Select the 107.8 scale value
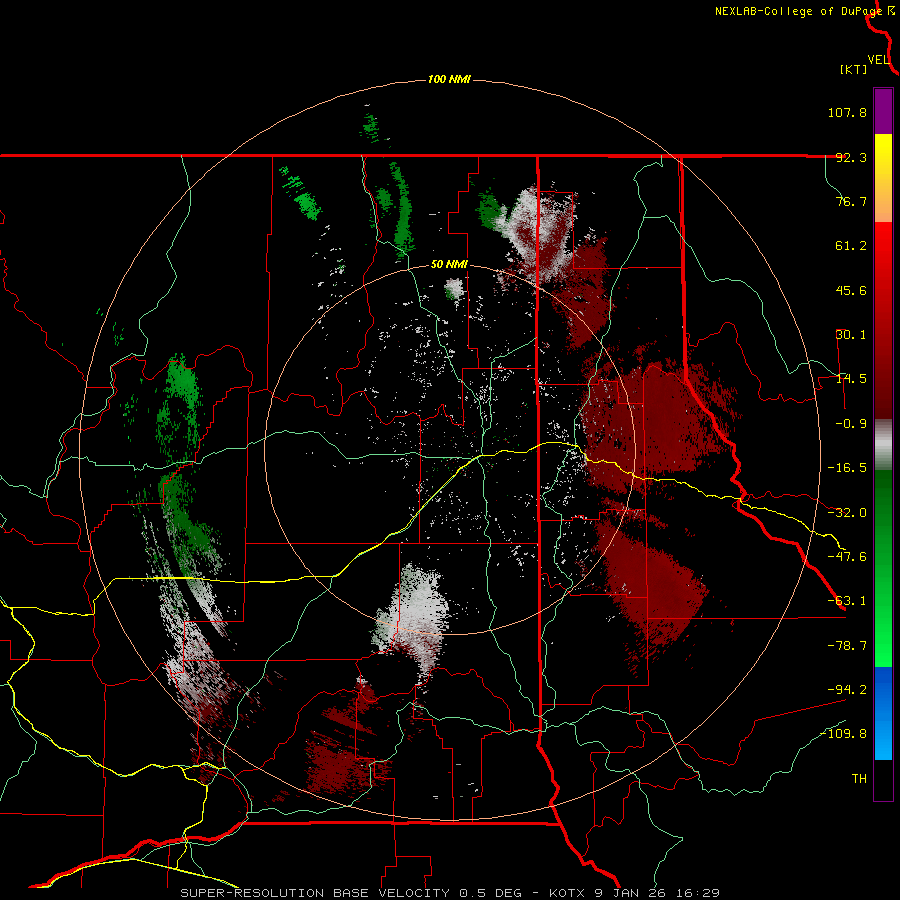This screenshot has height=900, width=900. tap(847, 112)
